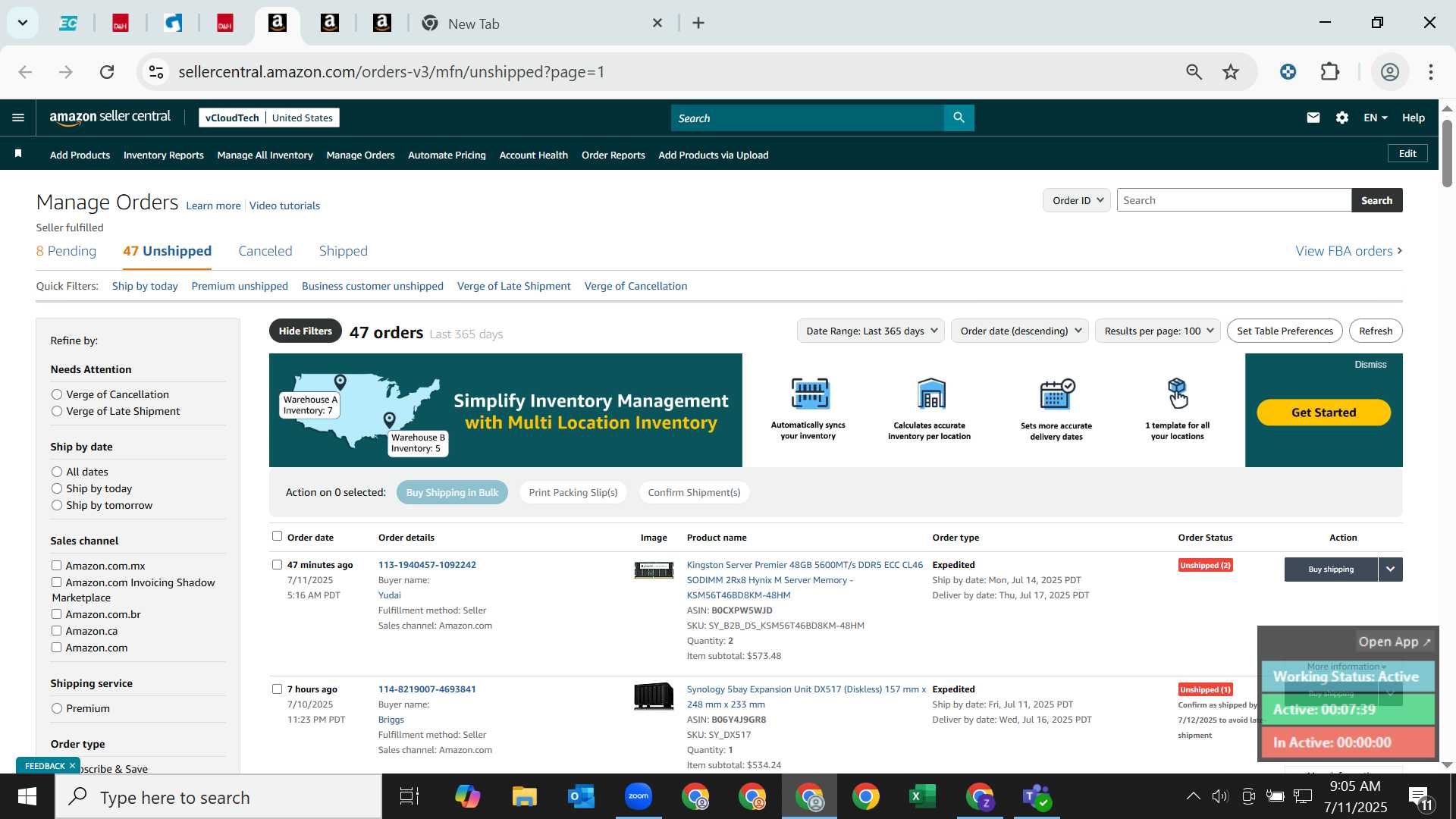1456x819 pixels.
Task: Expand Buy shipping dropdown arrow for first order
Action: coord(1390,569)
